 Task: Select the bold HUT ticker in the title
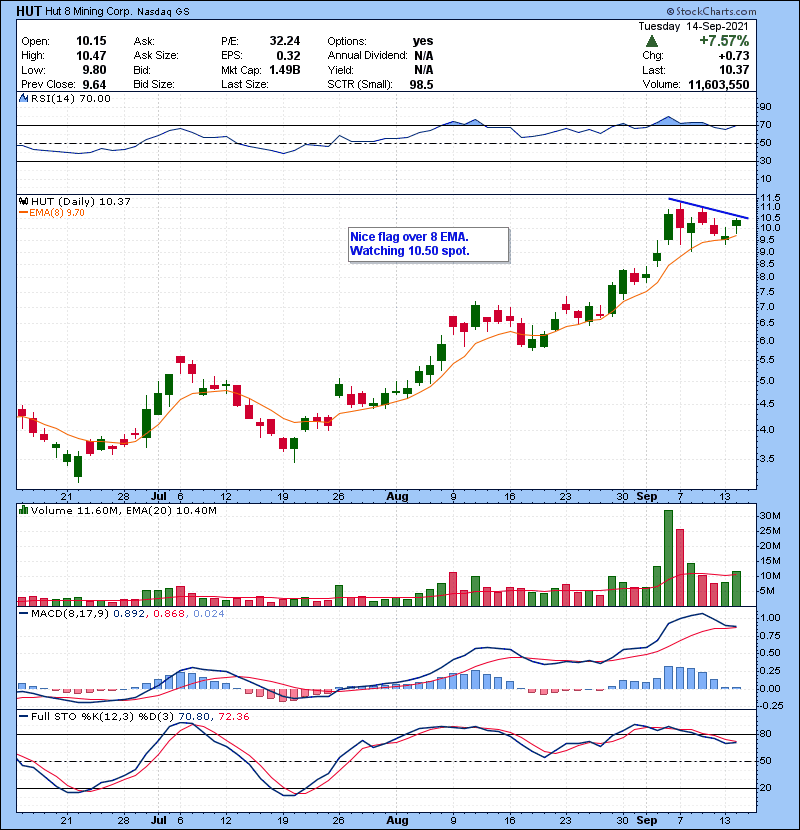coord(29,11)
